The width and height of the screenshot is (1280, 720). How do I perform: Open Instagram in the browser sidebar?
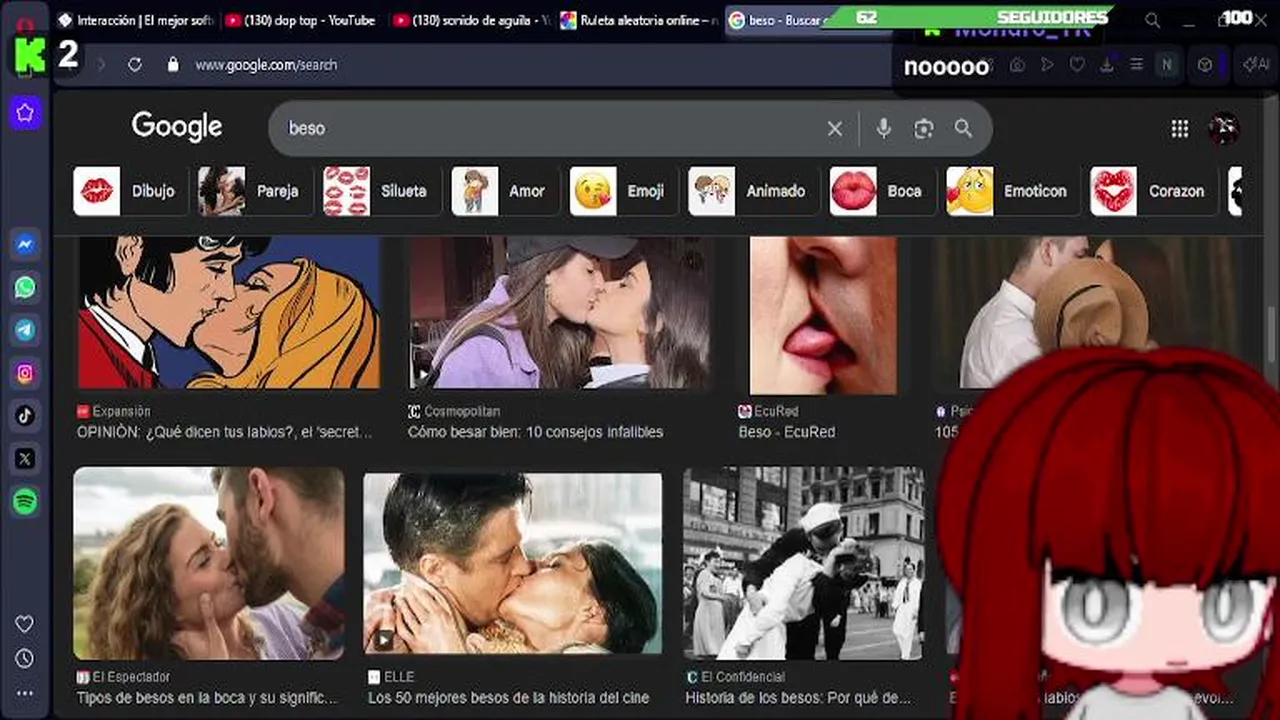point(25,373)
